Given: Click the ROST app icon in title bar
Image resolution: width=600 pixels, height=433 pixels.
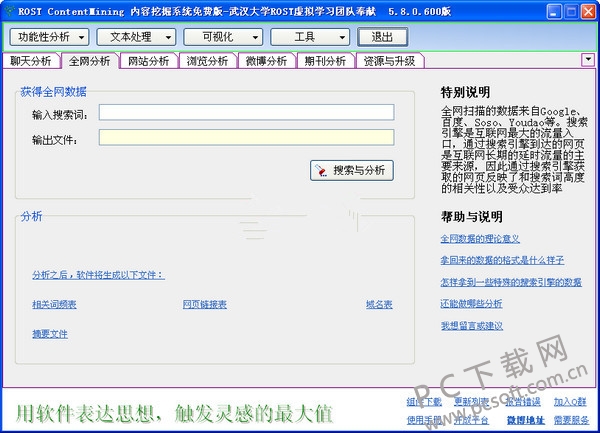Looking at the screenshot, I should pyautogui.click(x=10, y=11).
